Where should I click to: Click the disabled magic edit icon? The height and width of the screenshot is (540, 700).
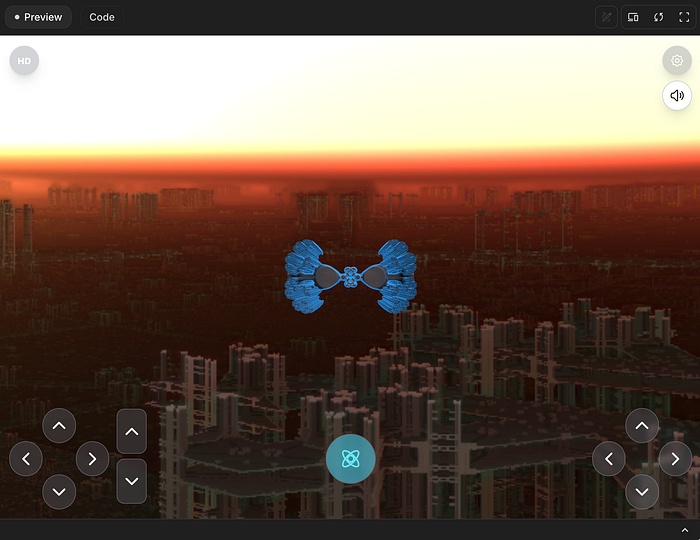coord(606,17)
